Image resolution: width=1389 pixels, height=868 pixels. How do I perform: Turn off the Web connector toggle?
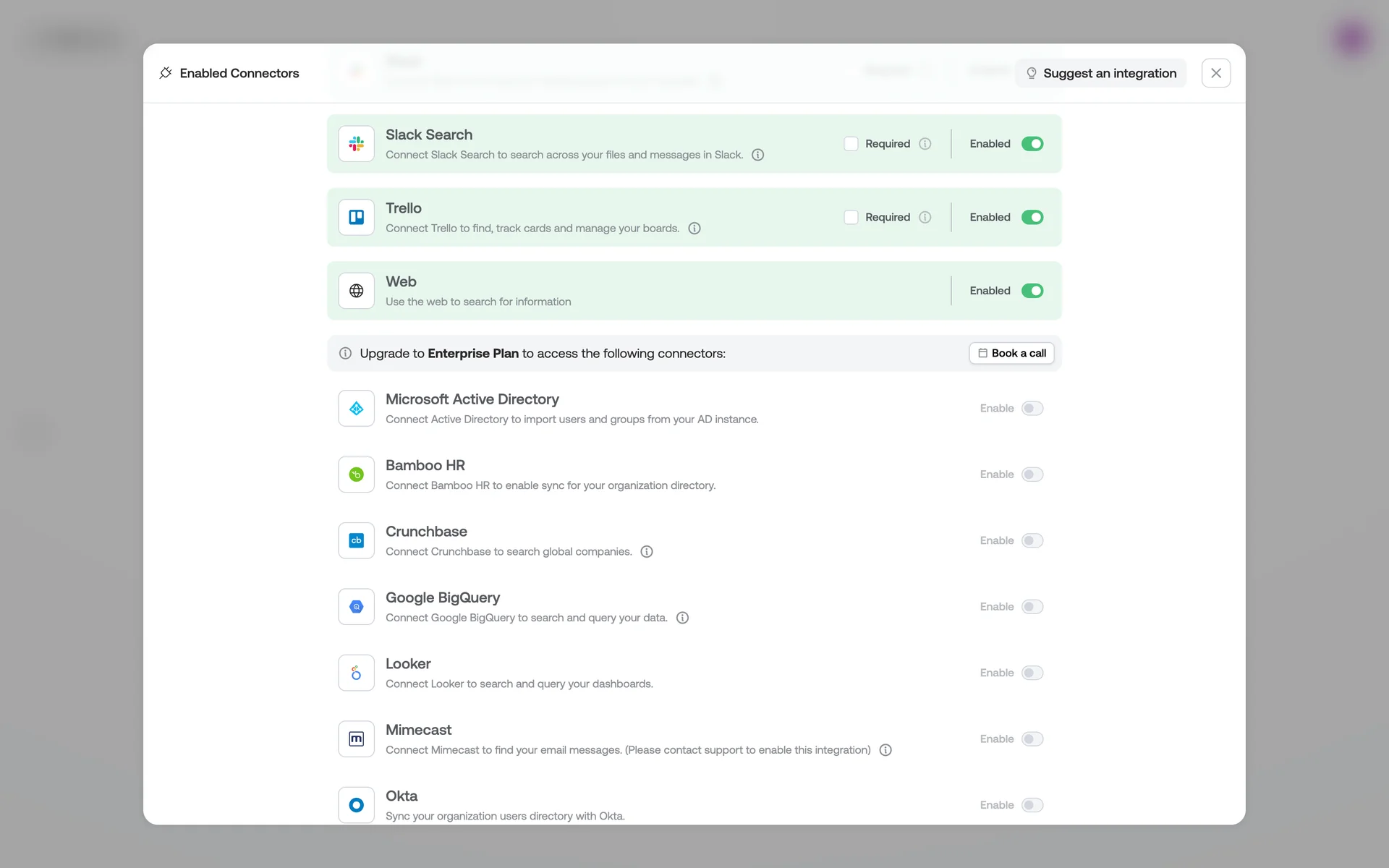coord(1032,291)
